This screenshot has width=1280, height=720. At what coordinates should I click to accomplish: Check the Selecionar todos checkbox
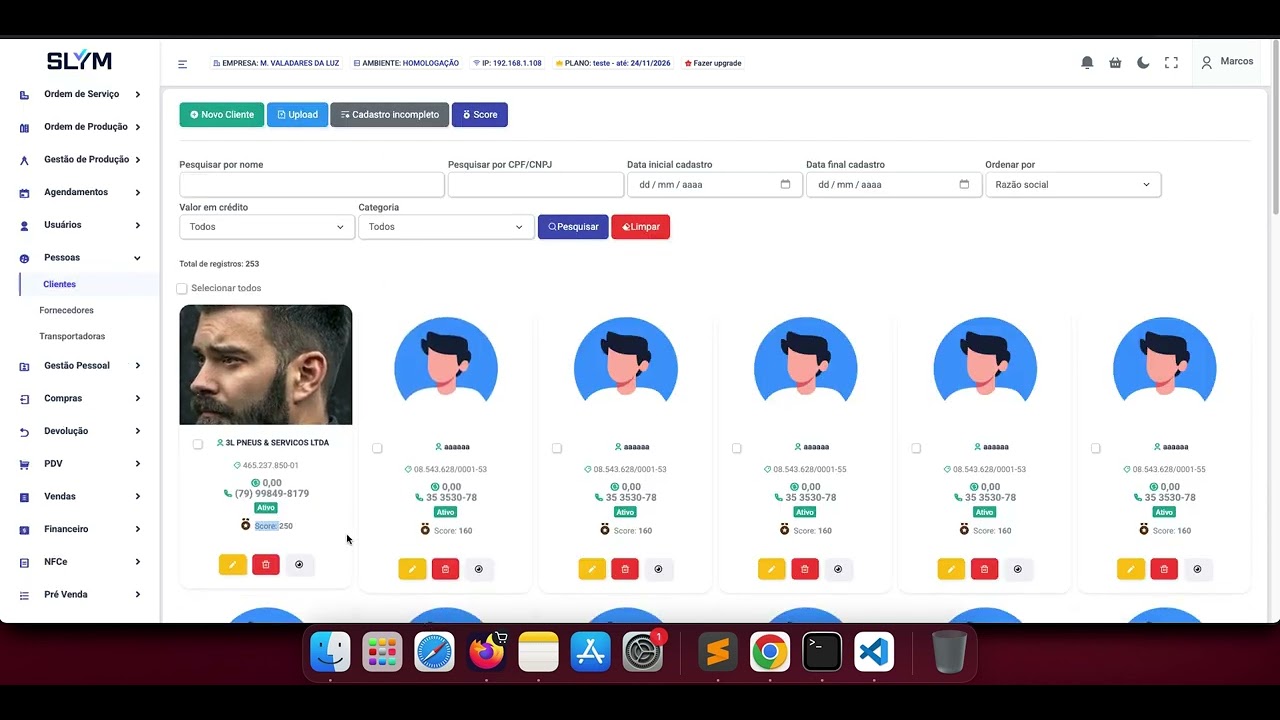click(182, 288)
